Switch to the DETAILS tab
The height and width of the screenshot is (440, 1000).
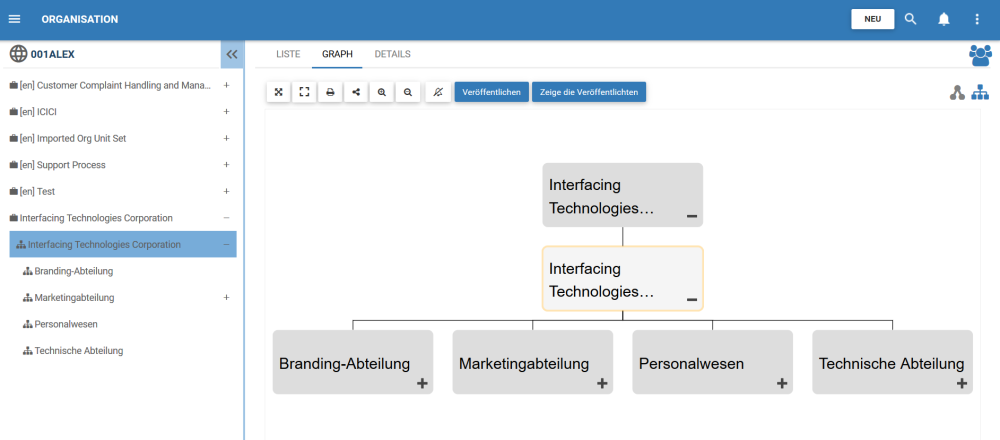pyautogui.click(x=392, y=54)
